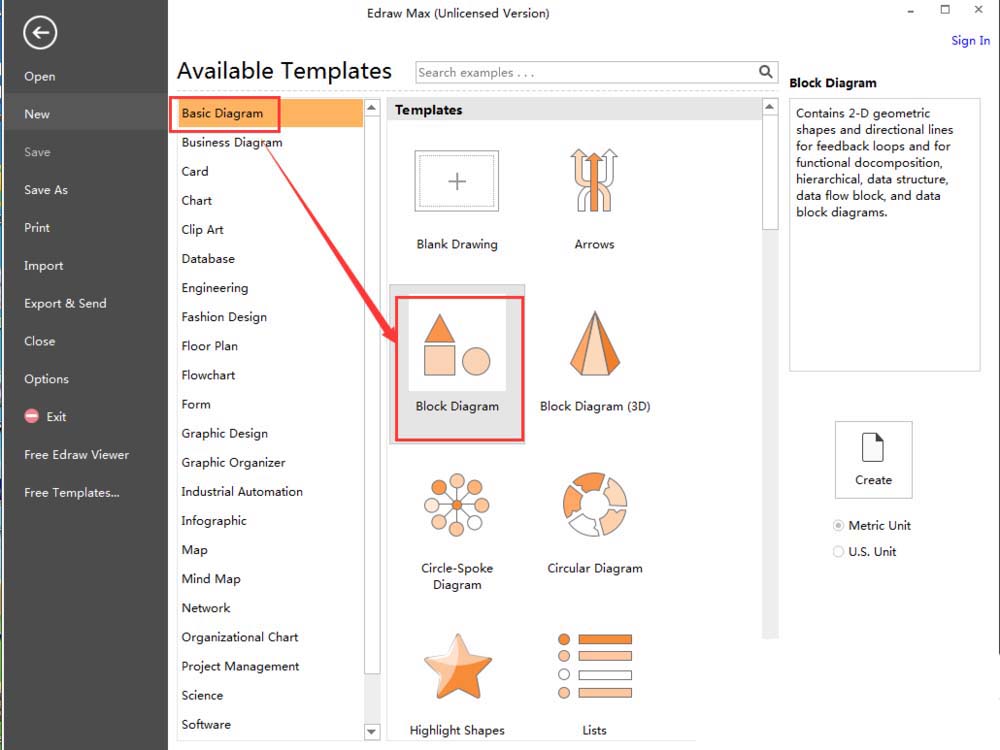Select Graphic Design category

224,434
